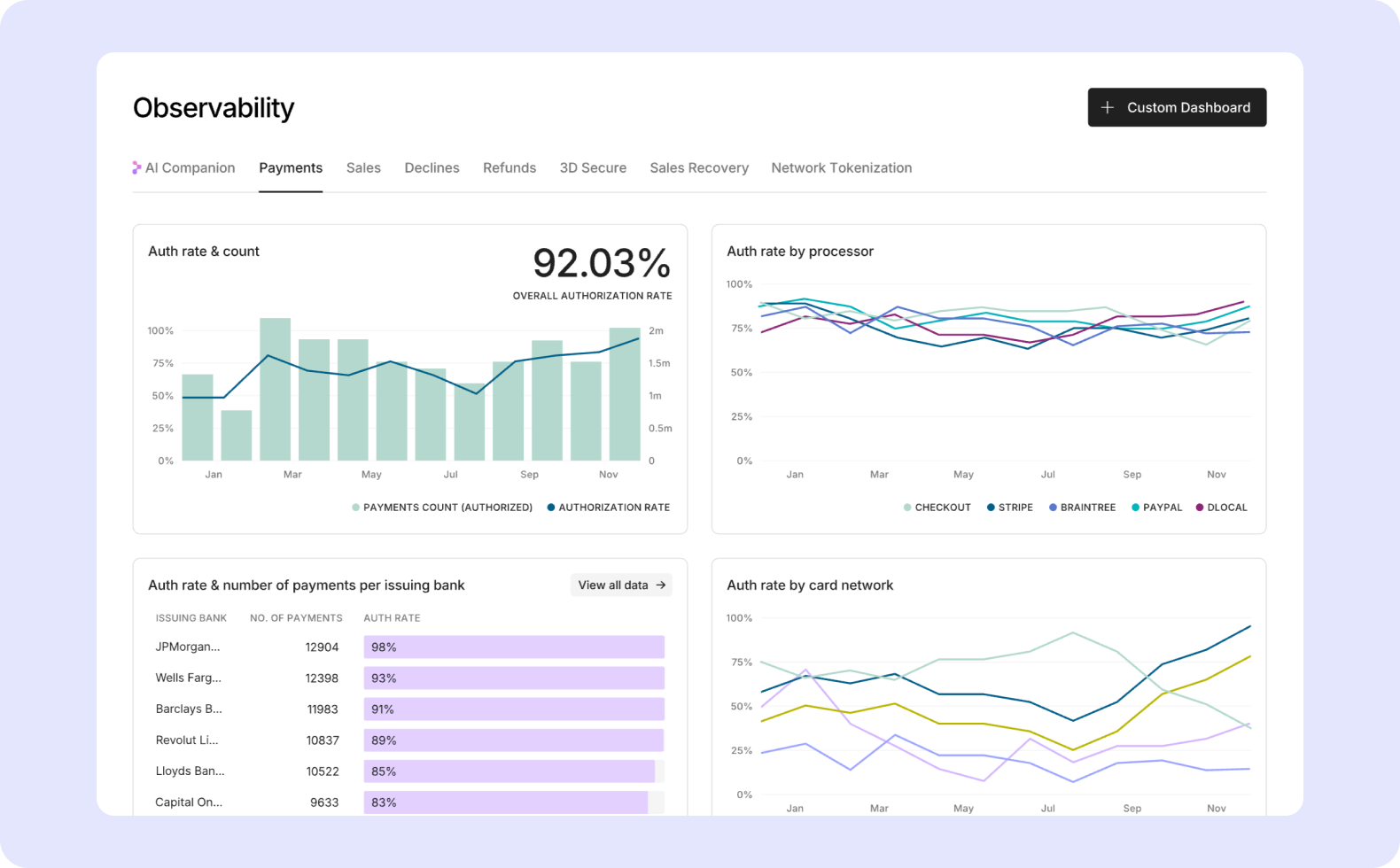1400x868 pixels.
Task: Switch to the Sales tab
Action: pos(363,168)
